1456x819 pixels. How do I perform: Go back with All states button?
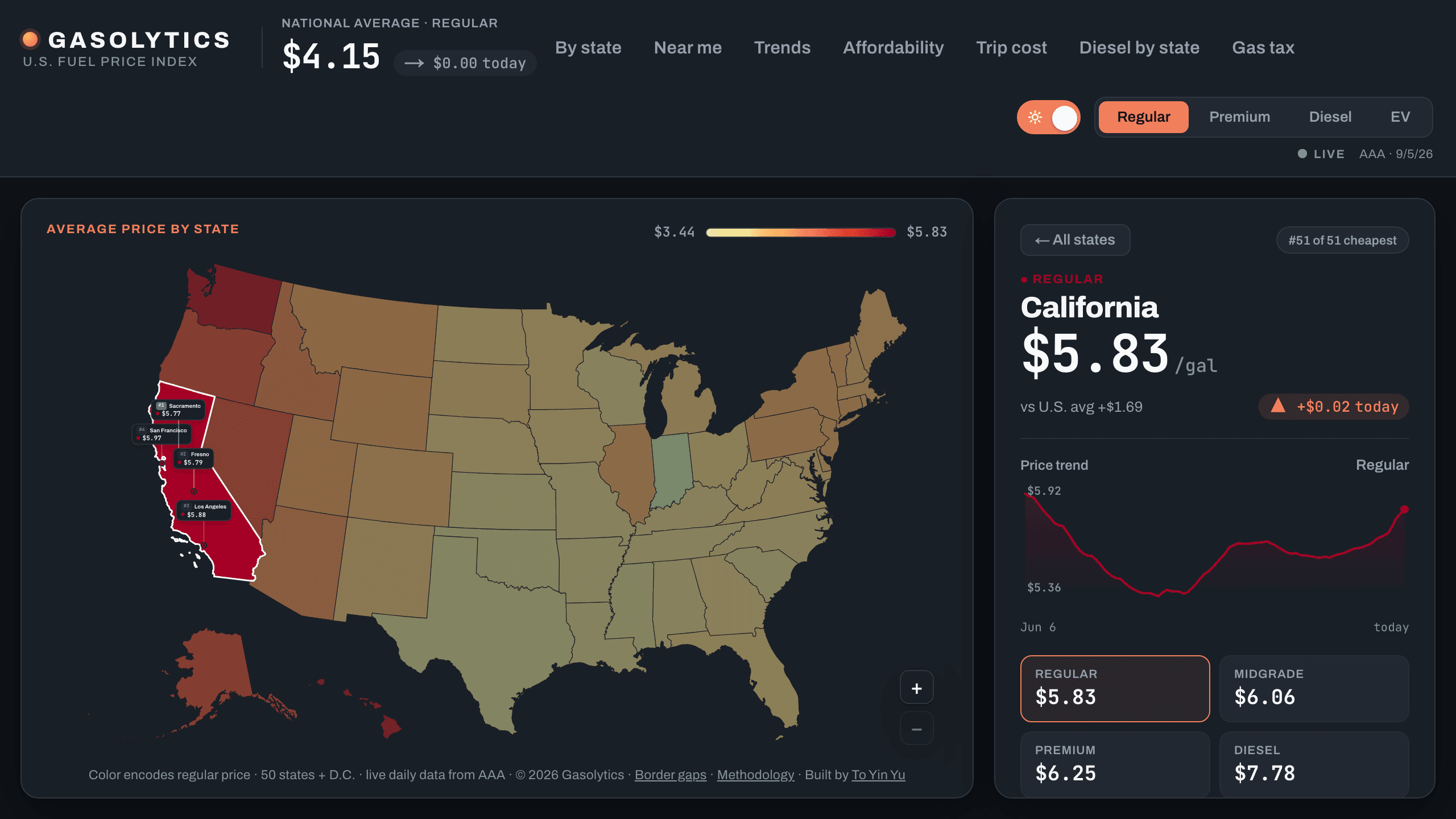coord(1075,240)
